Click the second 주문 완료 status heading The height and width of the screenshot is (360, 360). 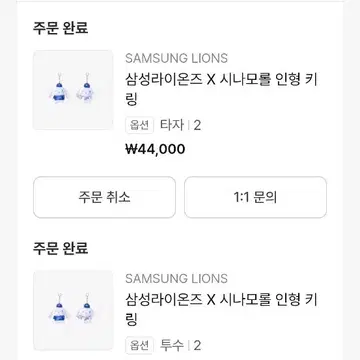(x=61, y=248)
